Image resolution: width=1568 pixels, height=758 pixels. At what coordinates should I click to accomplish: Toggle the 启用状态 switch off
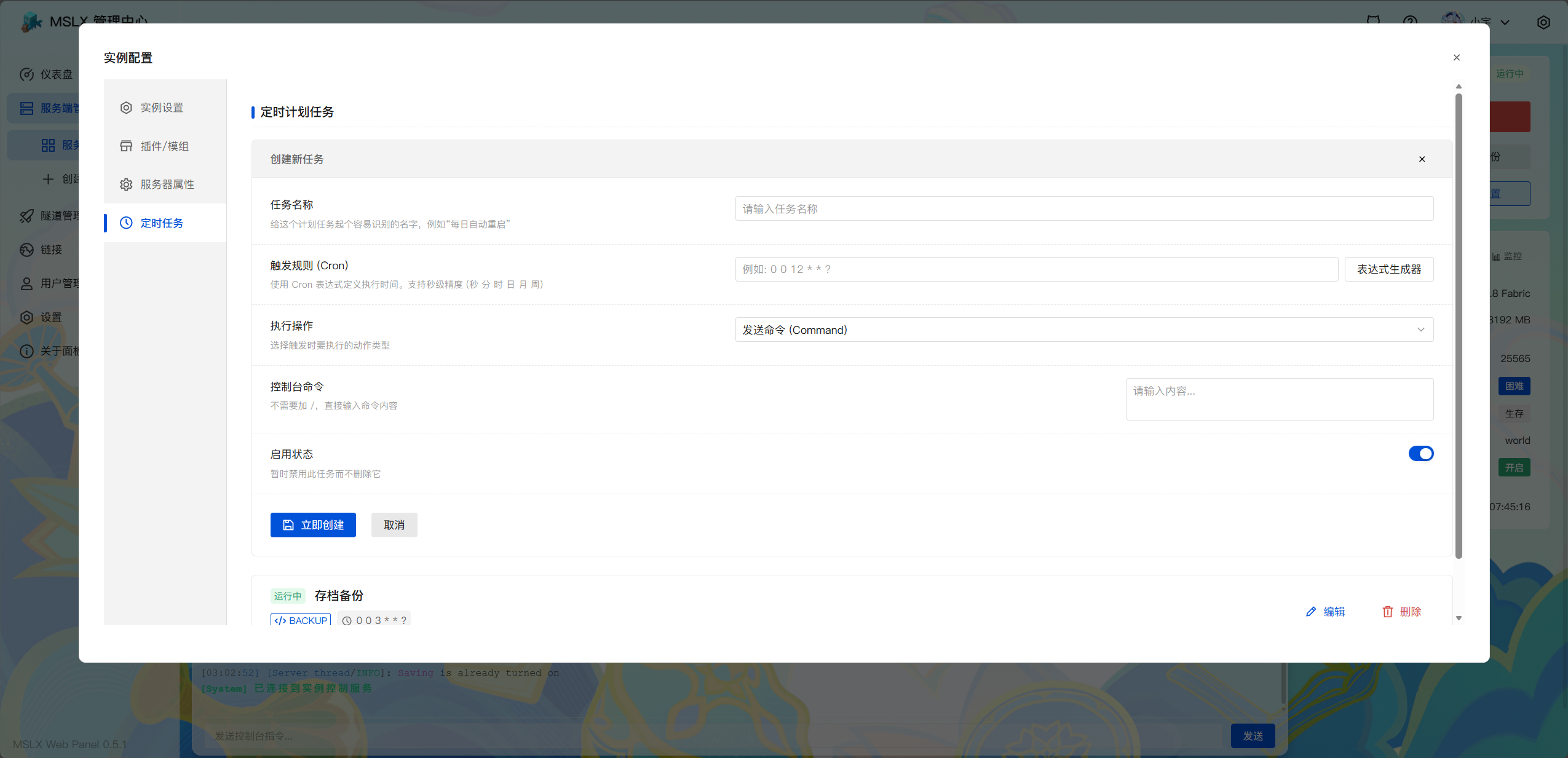tap(1420, 454)
